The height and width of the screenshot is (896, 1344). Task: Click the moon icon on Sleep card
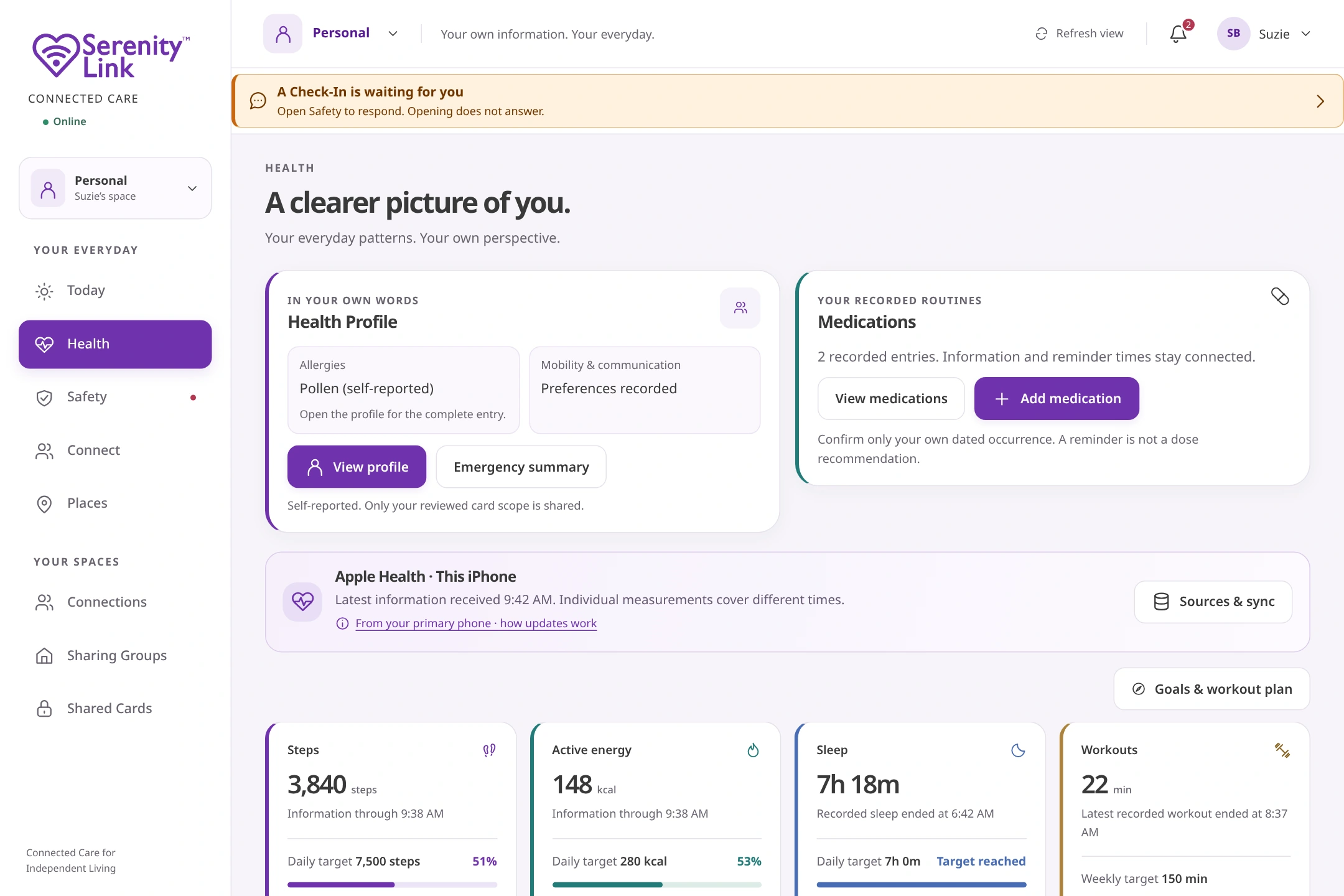[x=1018, y=750]
